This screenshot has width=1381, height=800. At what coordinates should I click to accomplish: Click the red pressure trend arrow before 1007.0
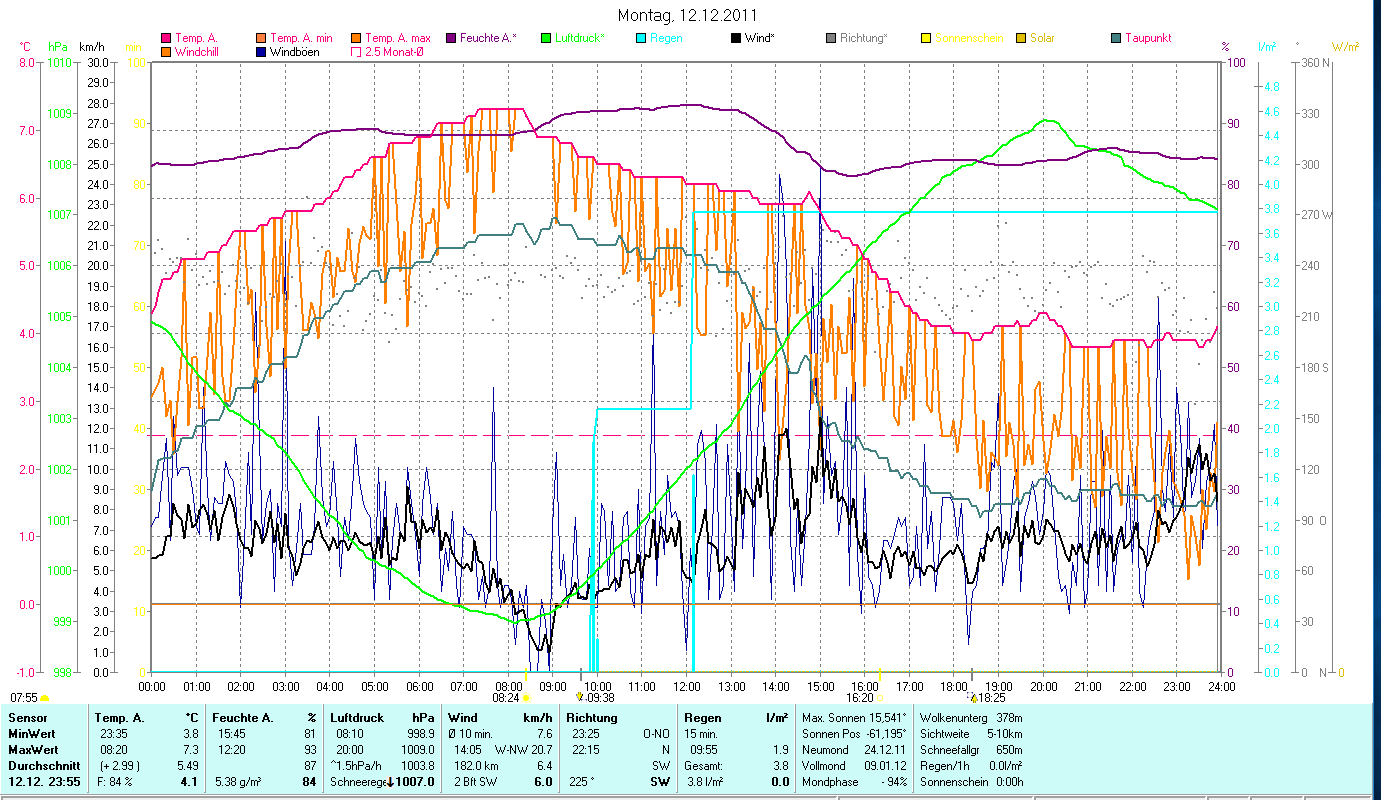point(391,782)
